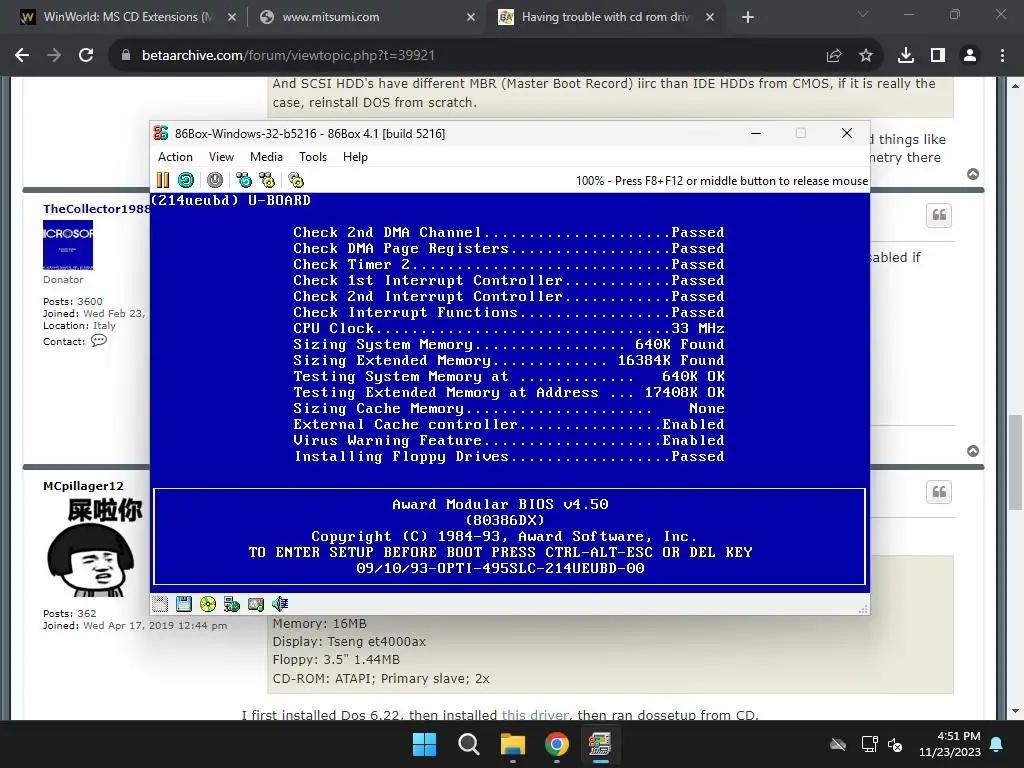Click the page scrollbar up arrow
Screen dimensions: 1024x768
coord(1016,86)
